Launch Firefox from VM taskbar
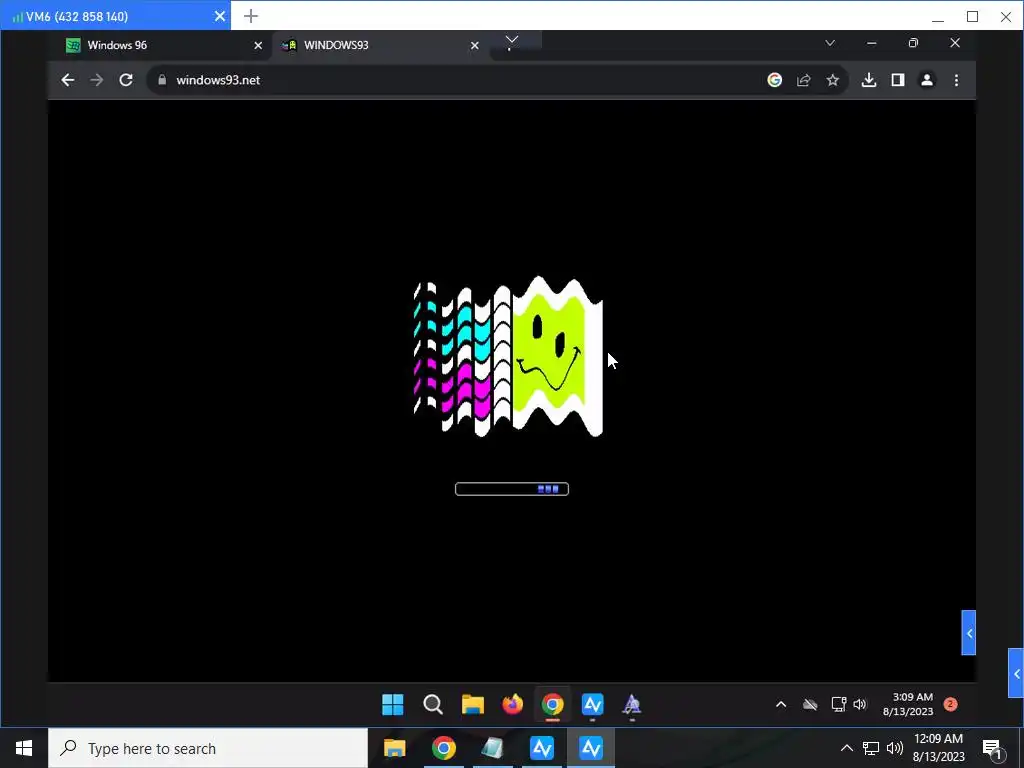 coord(513,704)
